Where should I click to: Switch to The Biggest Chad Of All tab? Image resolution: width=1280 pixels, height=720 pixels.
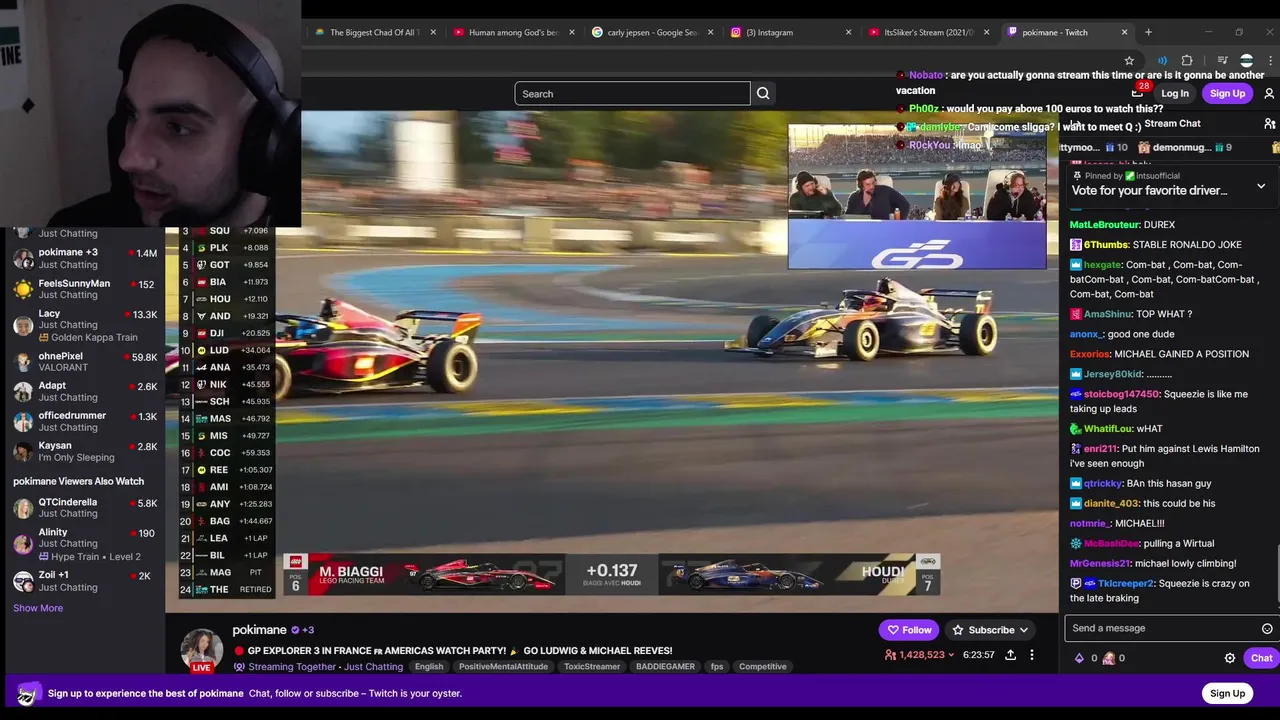coord(373,32)
